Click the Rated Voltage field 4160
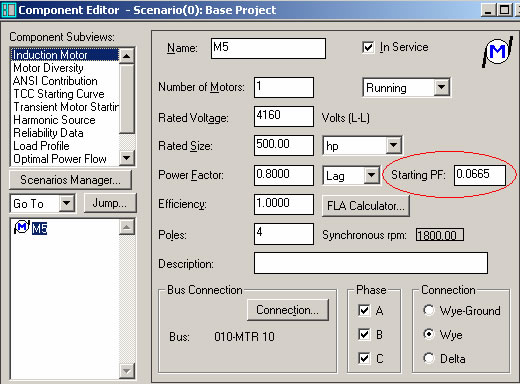Screen dimensions: 520x384 click(284, 116)
